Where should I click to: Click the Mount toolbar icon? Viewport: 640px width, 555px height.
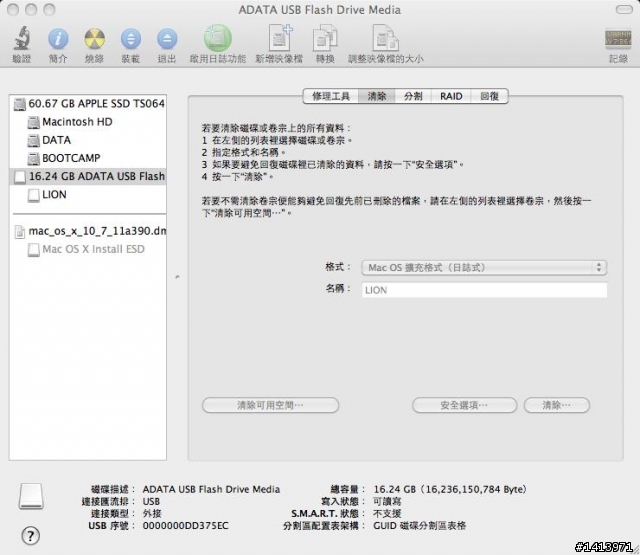click(131, 39)
